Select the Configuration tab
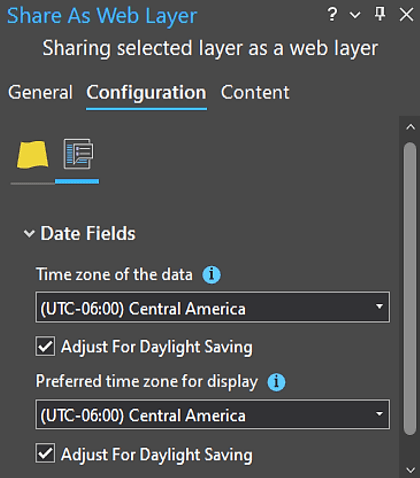The width and height of the screenshot is (420, 478). tap(146, 93)
